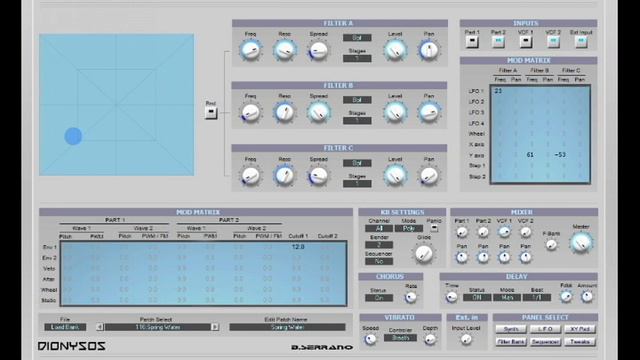640x360 pixels.
Task: Click the Vibrato Speed knob
Action: point(370,339)
